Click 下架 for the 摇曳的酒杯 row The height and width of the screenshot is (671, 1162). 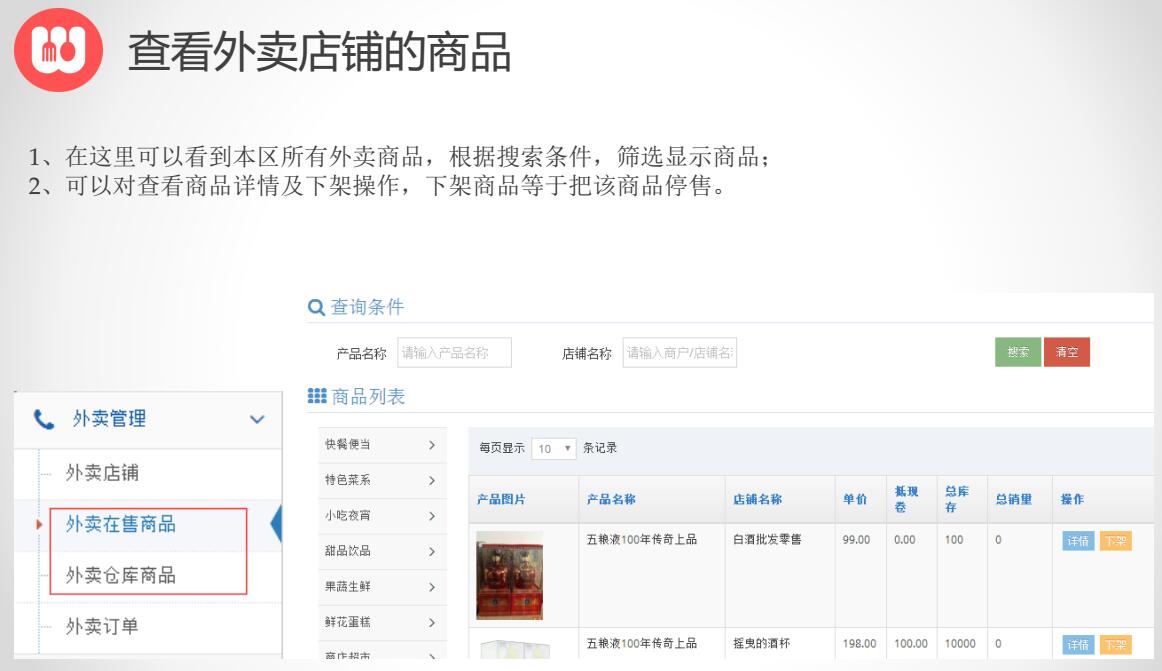point(1115,645)
